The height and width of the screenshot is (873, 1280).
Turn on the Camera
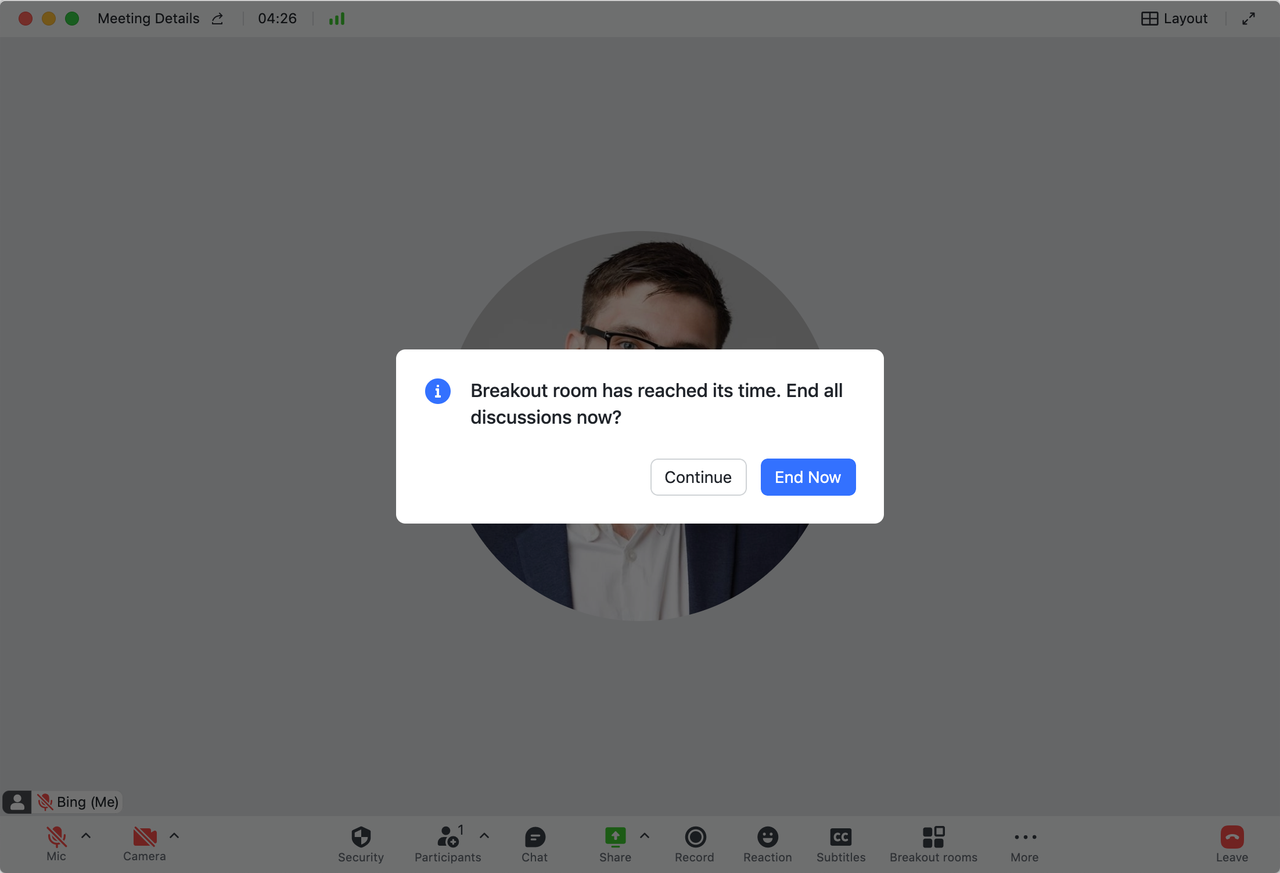coord(145,836)
